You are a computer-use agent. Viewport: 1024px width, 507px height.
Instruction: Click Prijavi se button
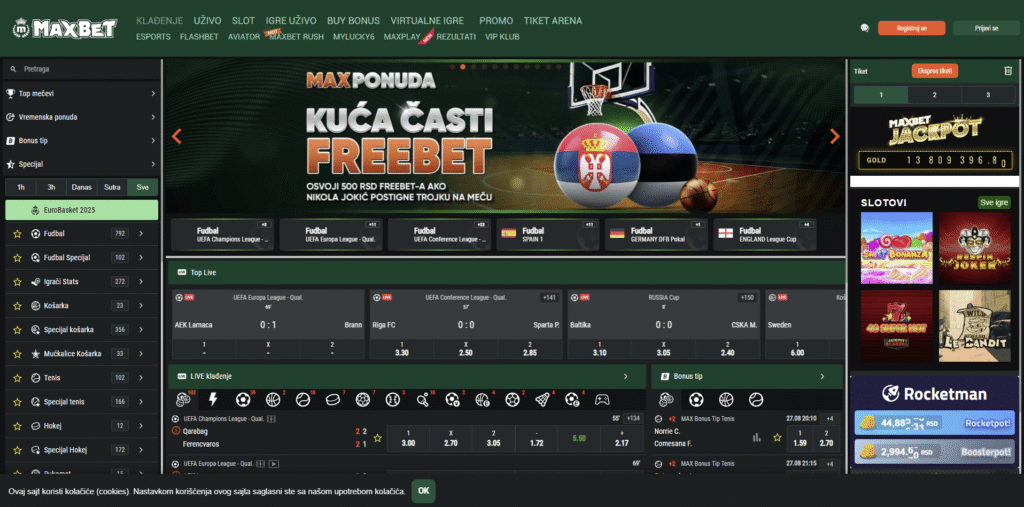tap(986, 28)
